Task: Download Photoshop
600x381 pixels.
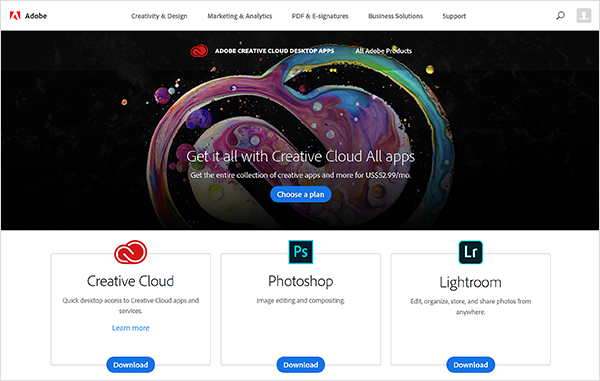Action: coord(300,365)
